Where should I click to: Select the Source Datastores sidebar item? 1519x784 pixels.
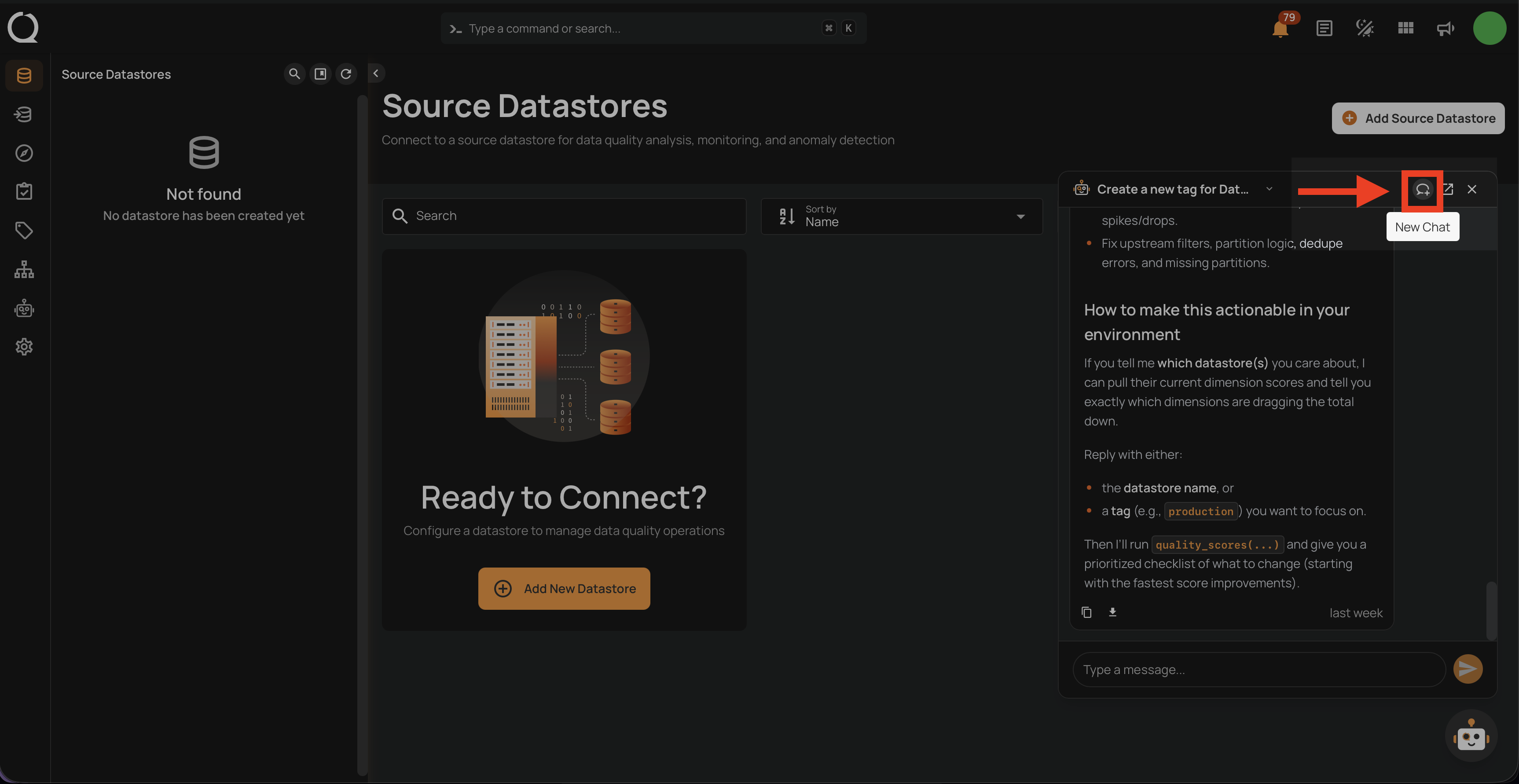[24, 76]
